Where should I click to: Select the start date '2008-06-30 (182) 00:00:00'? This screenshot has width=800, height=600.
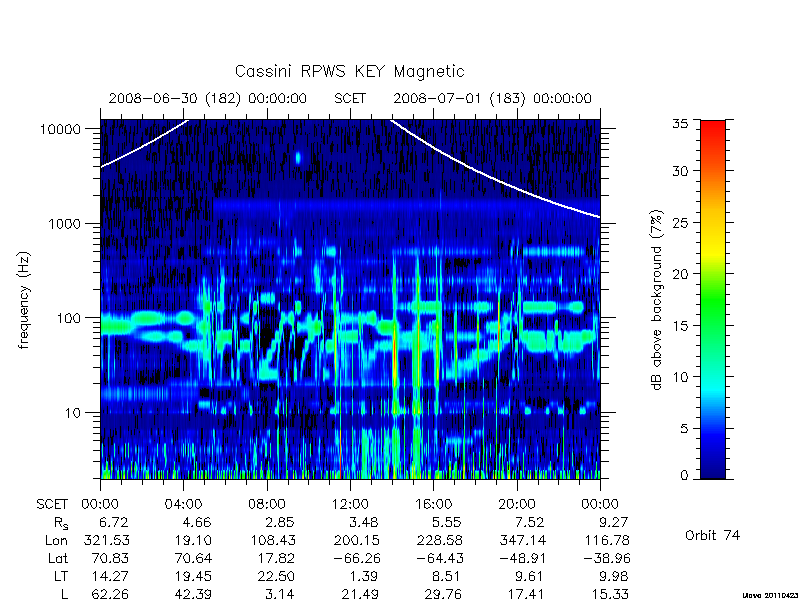coord(208,98)
